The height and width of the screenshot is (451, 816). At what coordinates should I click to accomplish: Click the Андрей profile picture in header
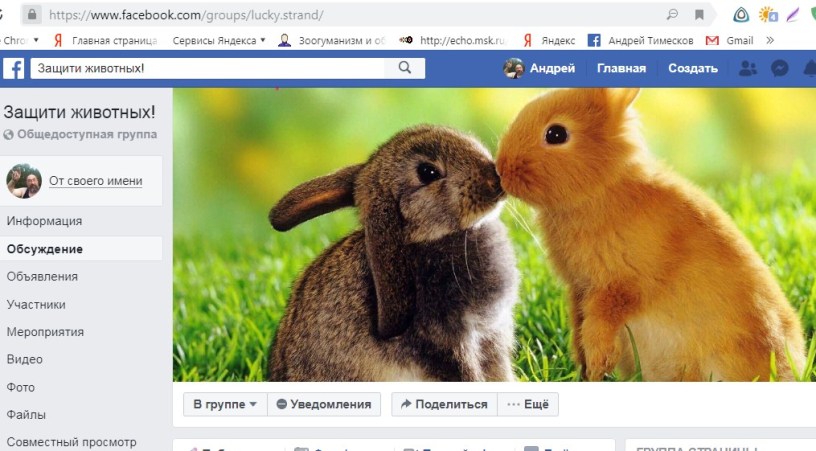point(514,68)
